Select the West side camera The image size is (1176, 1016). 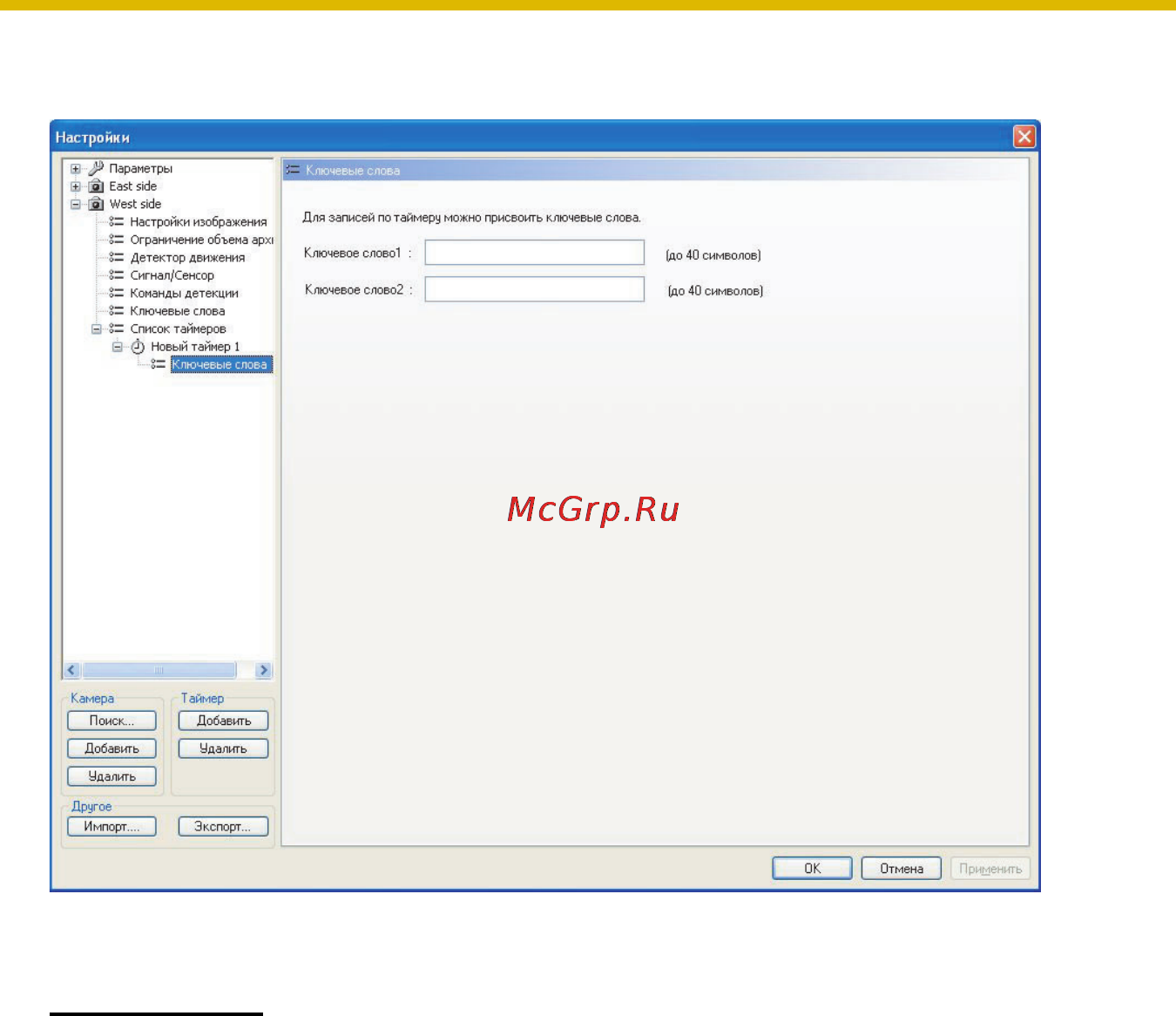(x=135, y=204)
